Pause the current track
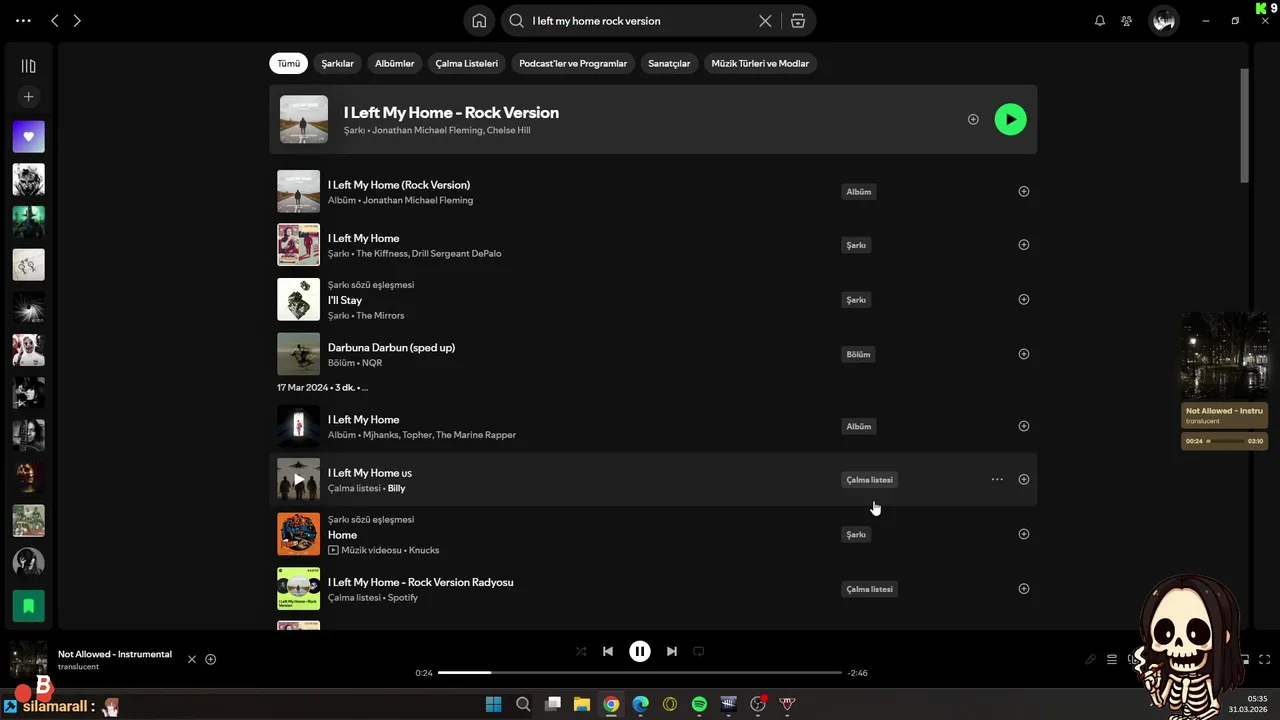The width and height of the screenshot is (1280, 720). coord(640,651)
